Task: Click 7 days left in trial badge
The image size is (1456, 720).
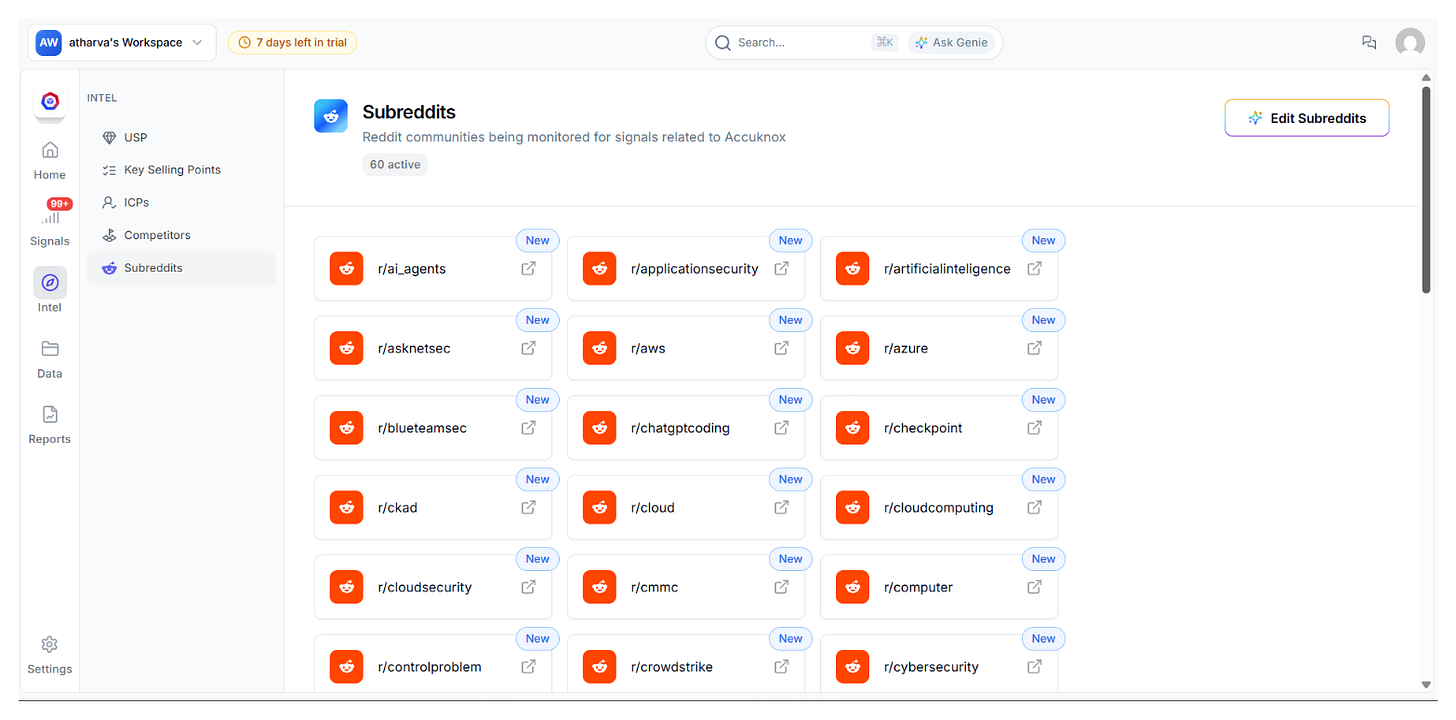Action: pos(292,42)
